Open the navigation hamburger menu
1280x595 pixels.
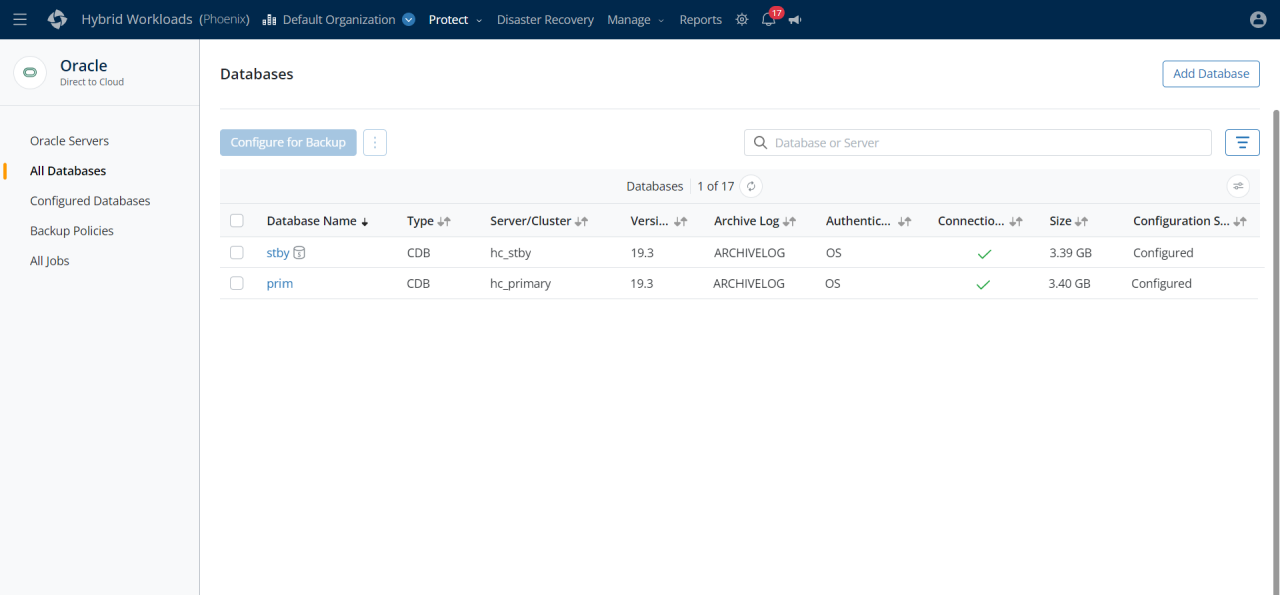click(x=20, y=19)
